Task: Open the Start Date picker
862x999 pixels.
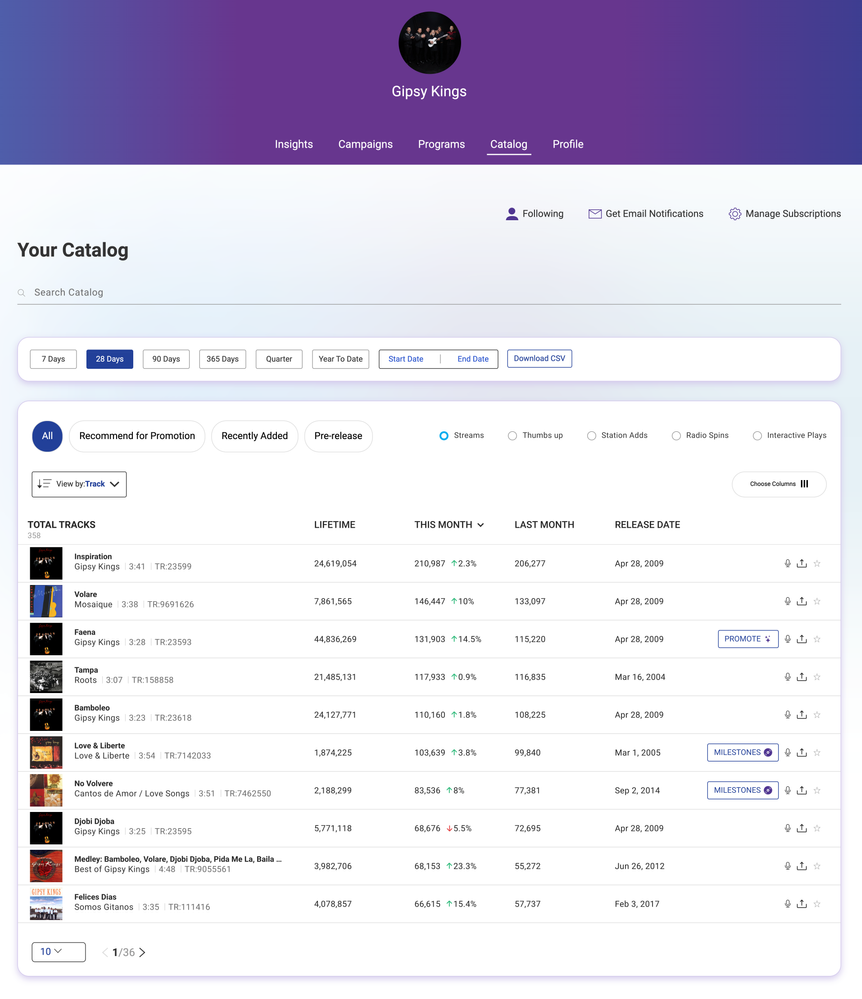Action: (x=406, y=359)
